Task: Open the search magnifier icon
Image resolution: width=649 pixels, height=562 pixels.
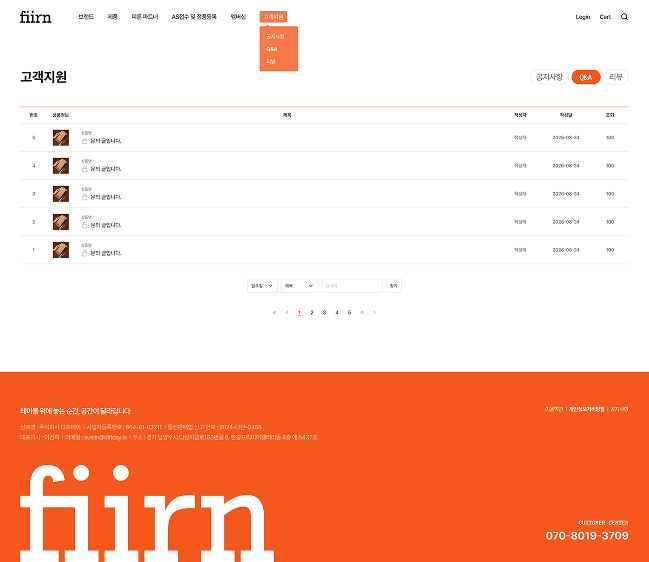Action: tap(624, 17)
